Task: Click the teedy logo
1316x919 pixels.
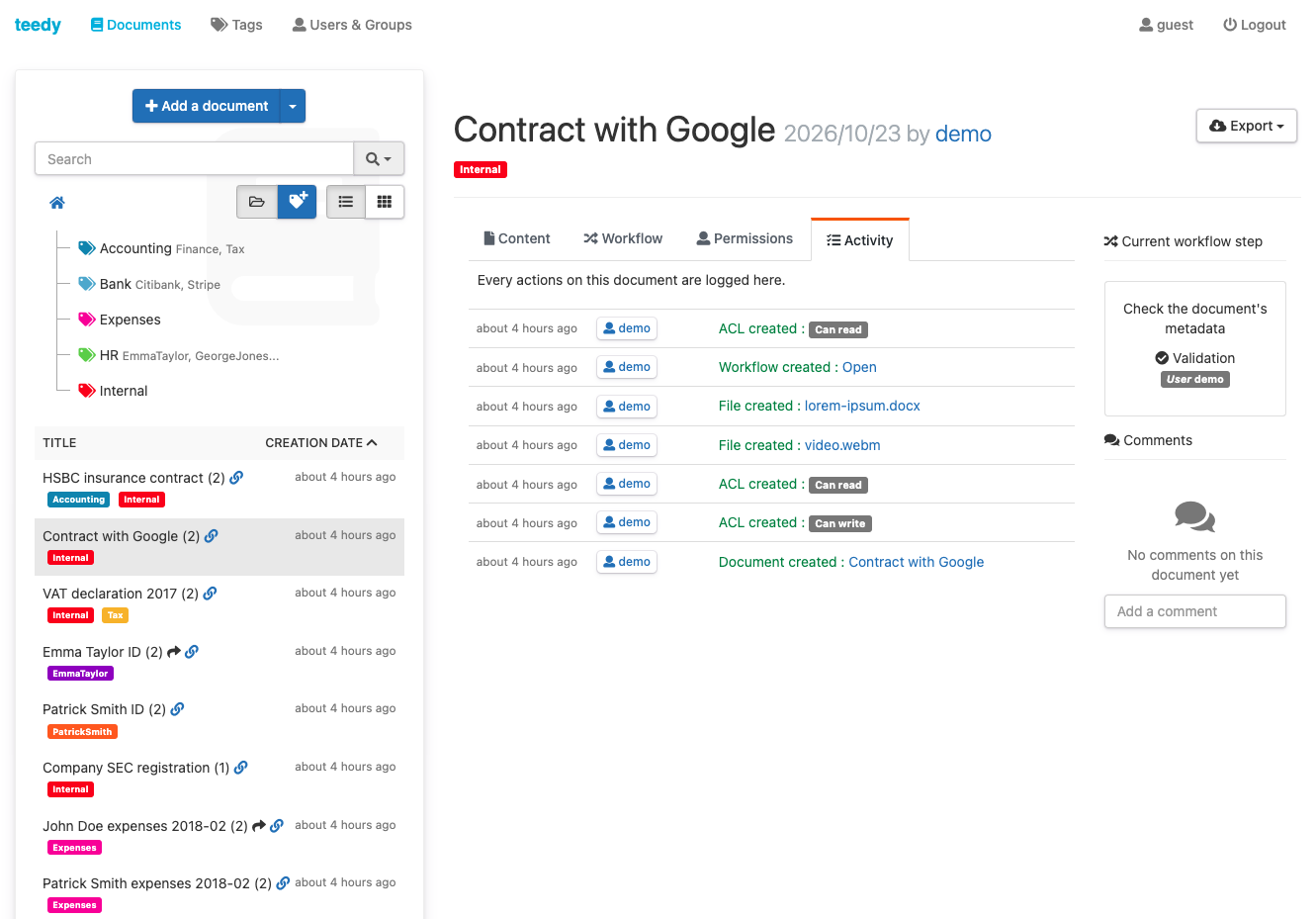Action: pos(38,25)
